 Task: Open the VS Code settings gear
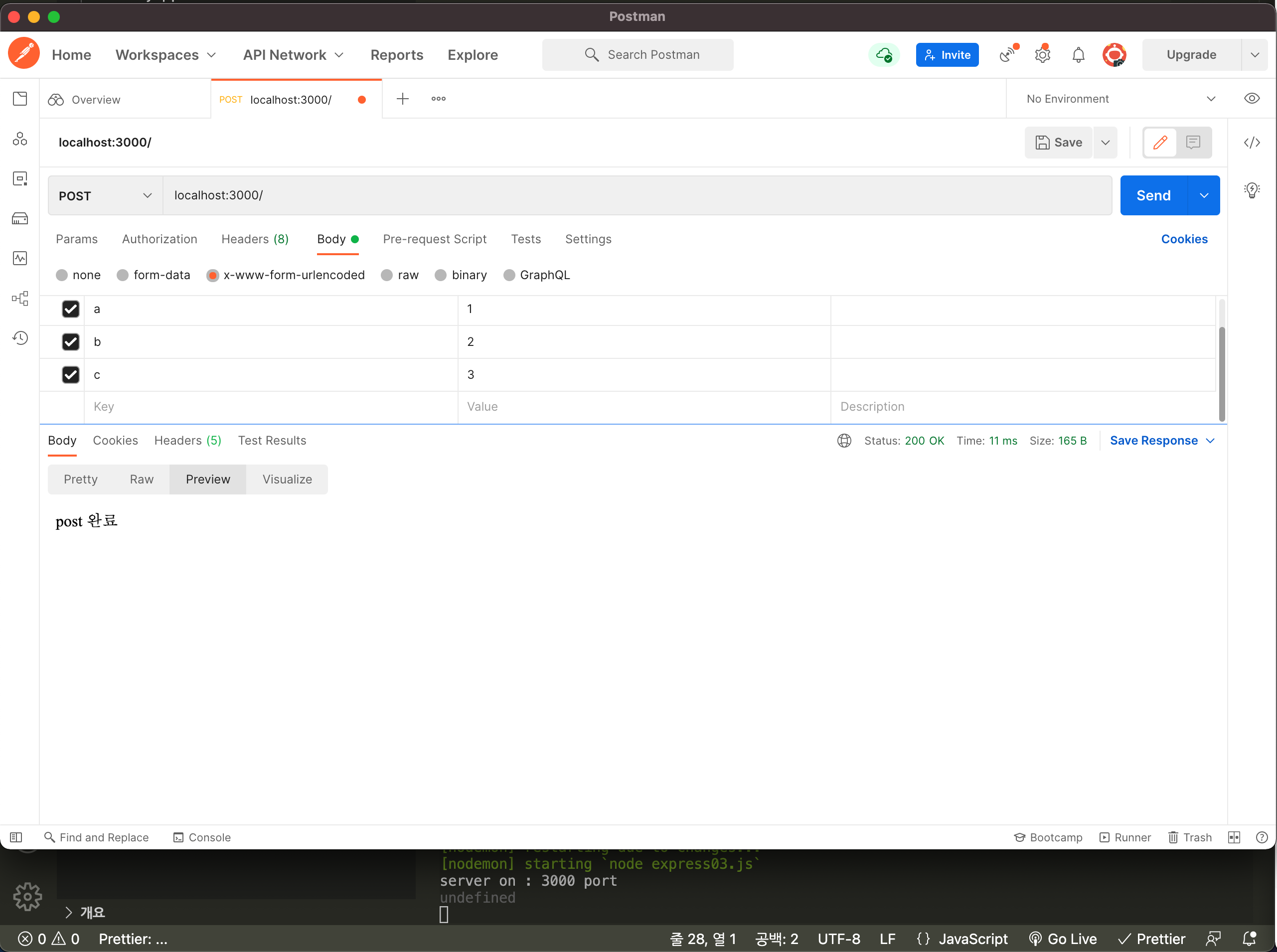pos(27,897)
